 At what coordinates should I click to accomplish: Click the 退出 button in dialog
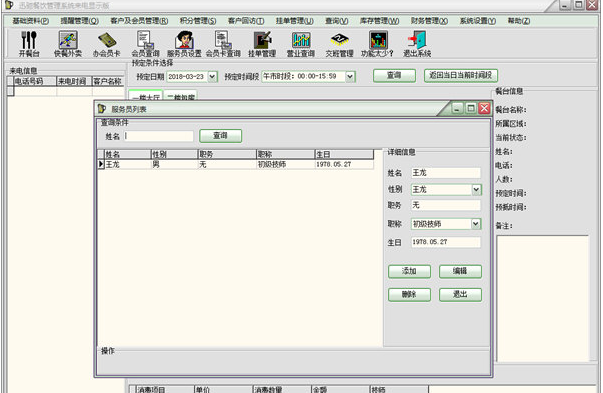point(460,295)
